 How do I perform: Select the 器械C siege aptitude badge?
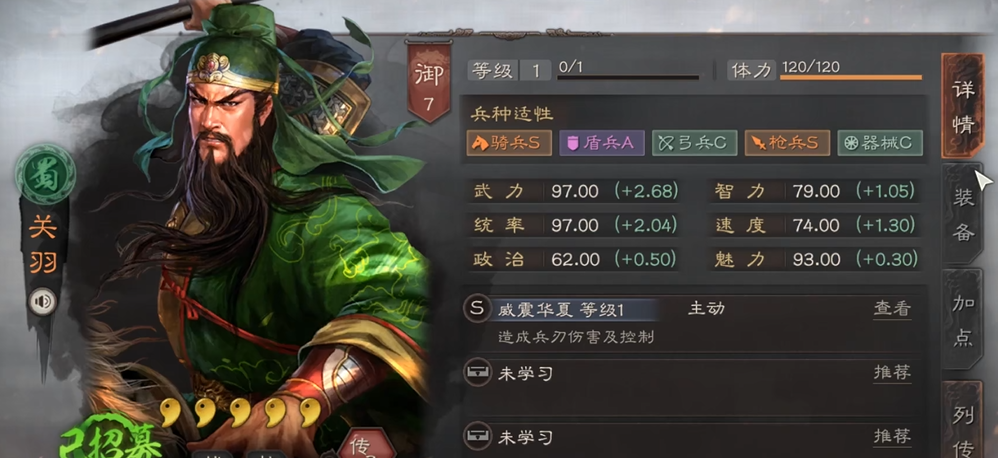(x=880, y=143)
